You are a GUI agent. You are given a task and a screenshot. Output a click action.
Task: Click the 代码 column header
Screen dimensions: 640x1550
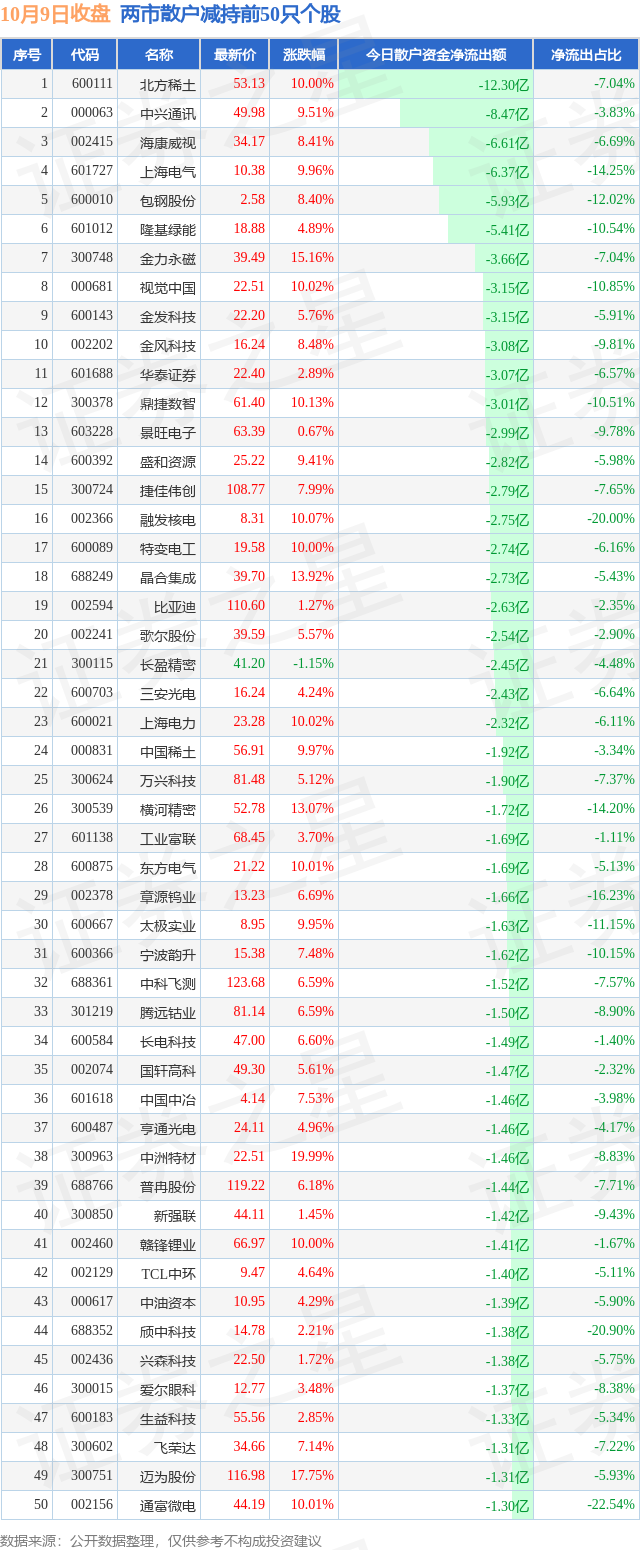(85, 55)
